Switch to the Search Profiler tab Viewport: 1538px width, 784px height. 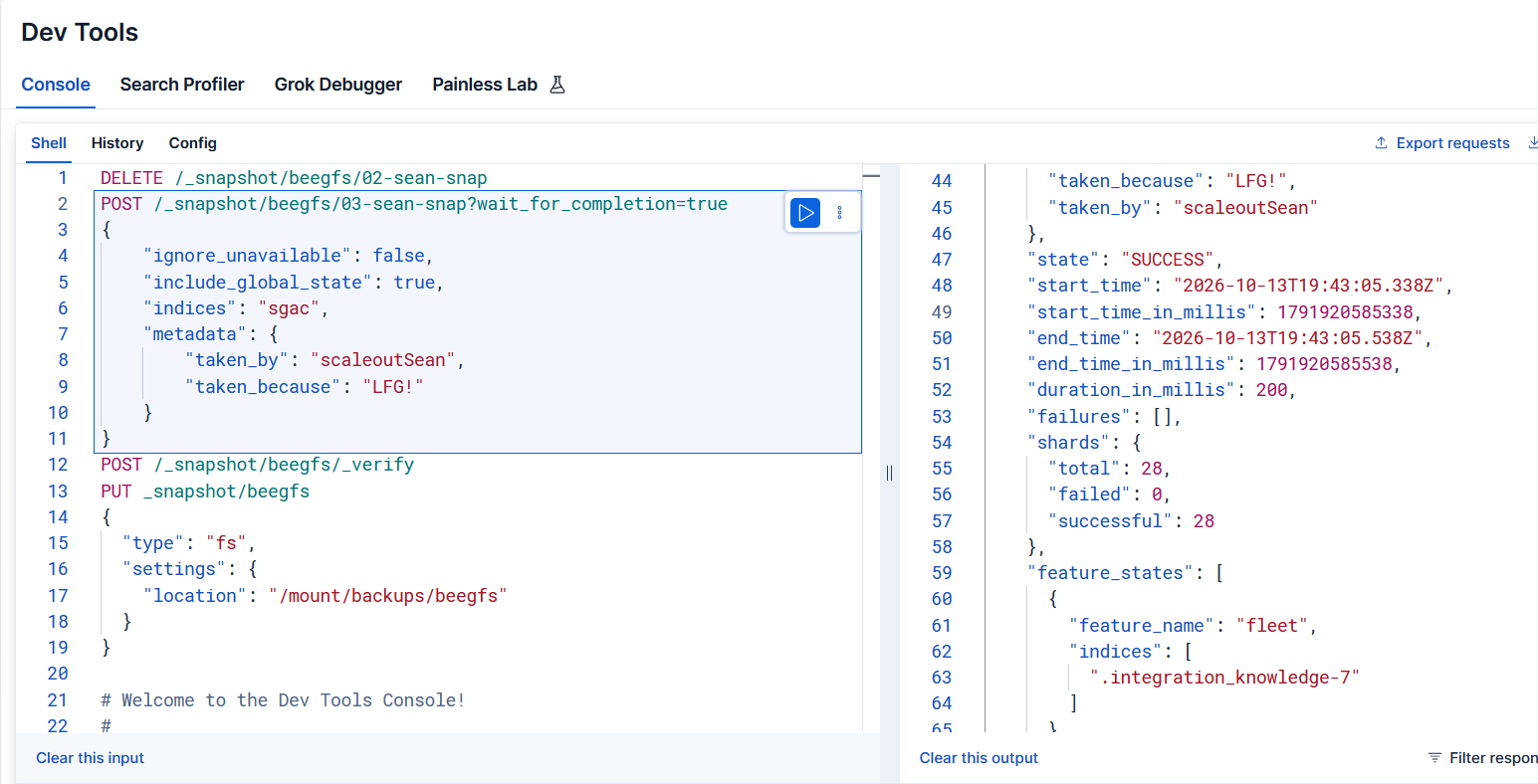pos(182,85)
